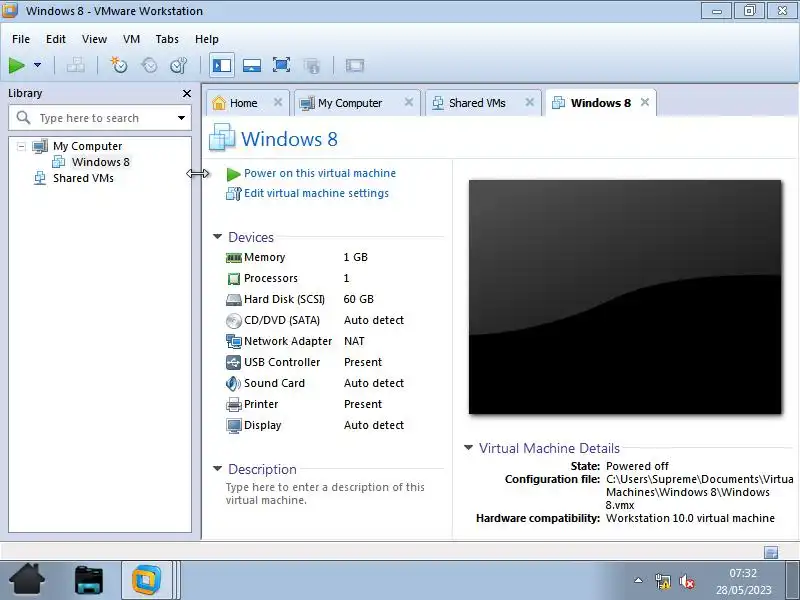The width and height of the screenshot is (800, 600).
Task: Click the Memory device icon
Action: tap(234, 258)
